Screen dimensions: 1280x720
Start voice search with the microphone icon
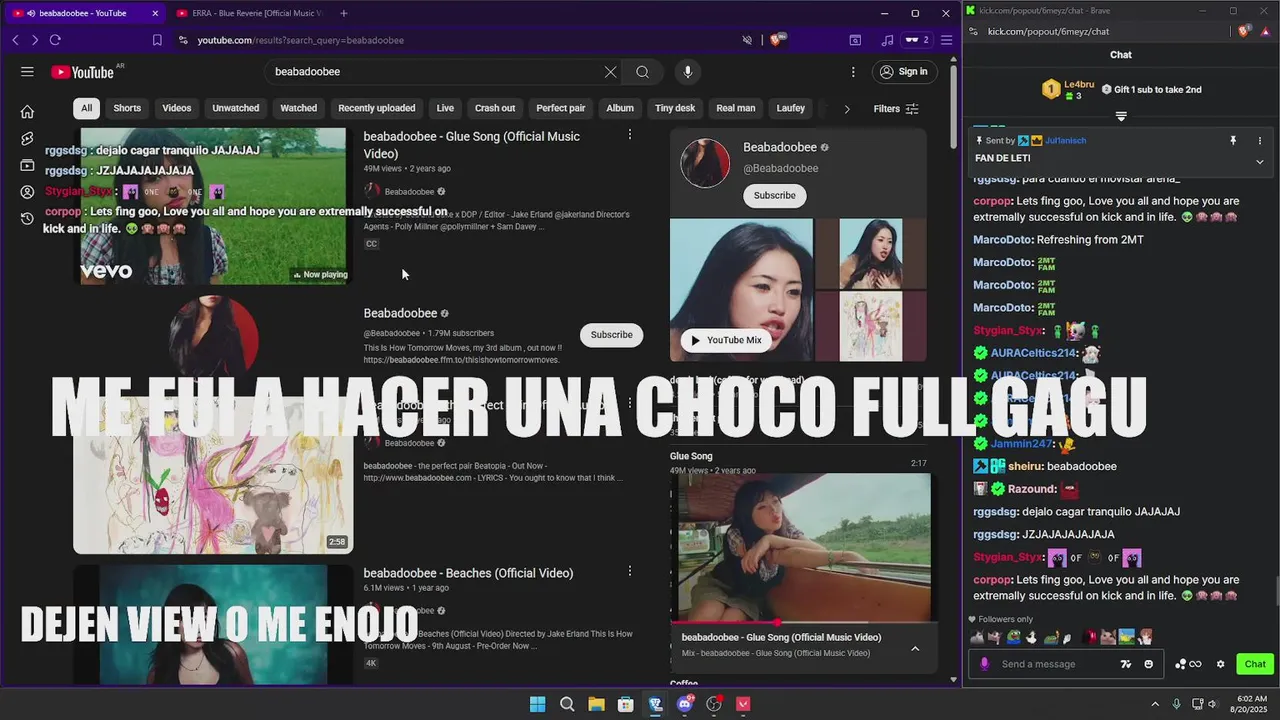point(687,72)
